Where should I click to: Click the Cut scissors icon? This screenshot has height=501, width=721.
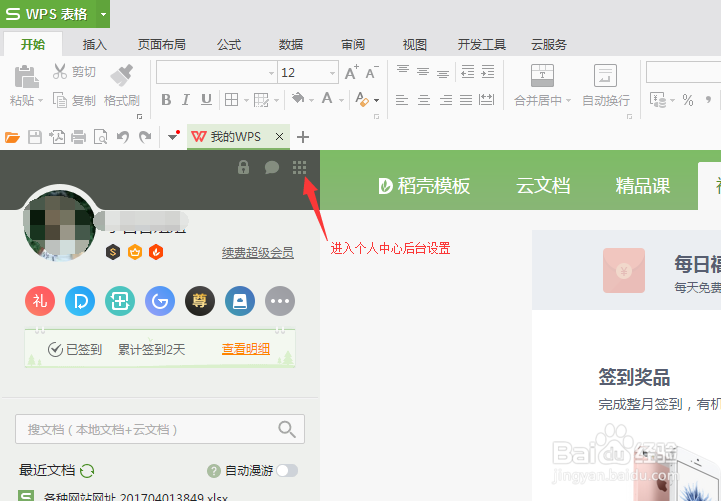60,72
